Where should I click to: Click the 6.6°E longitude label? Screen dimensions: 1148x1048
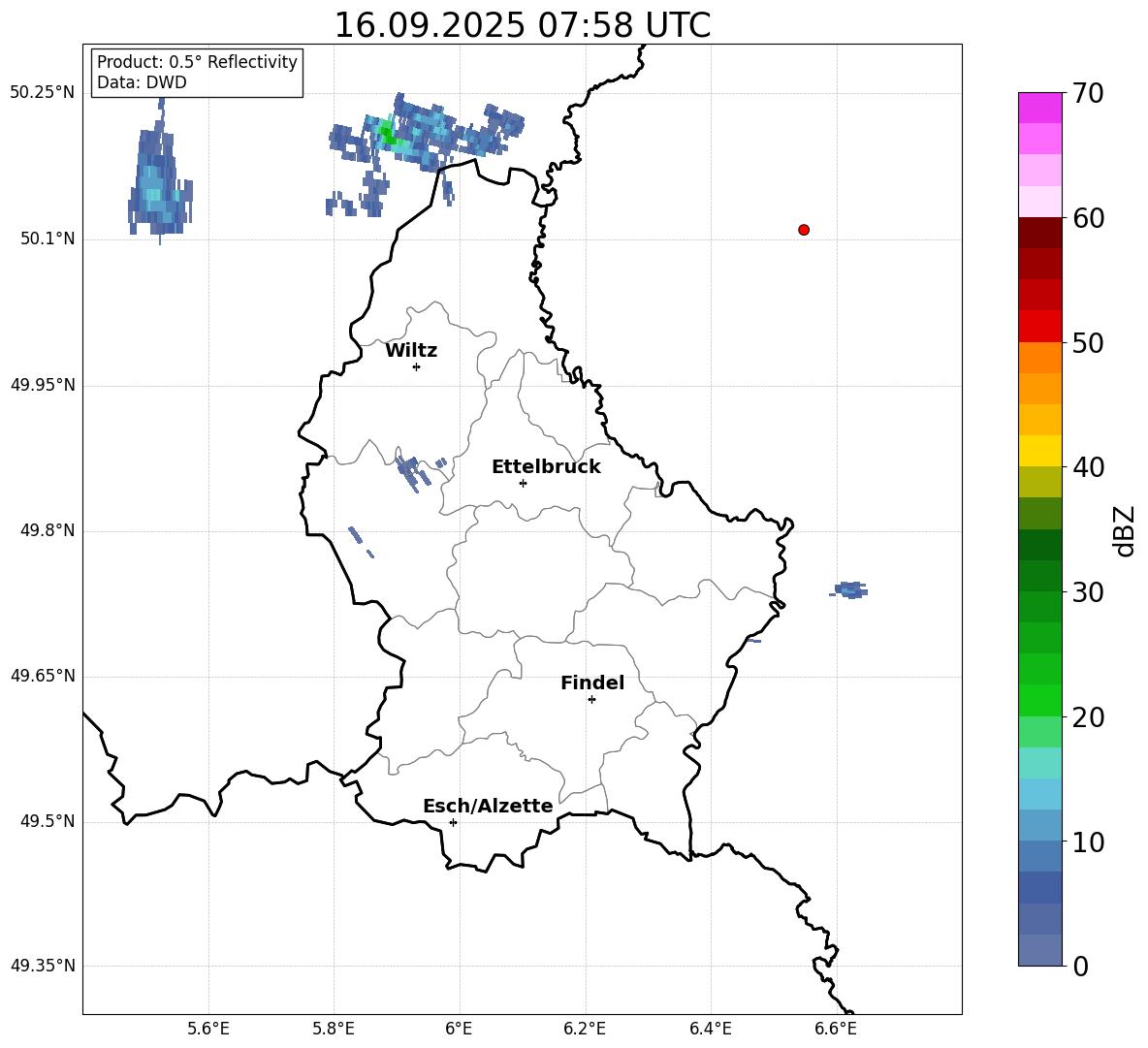click(x=836, y=1029)
